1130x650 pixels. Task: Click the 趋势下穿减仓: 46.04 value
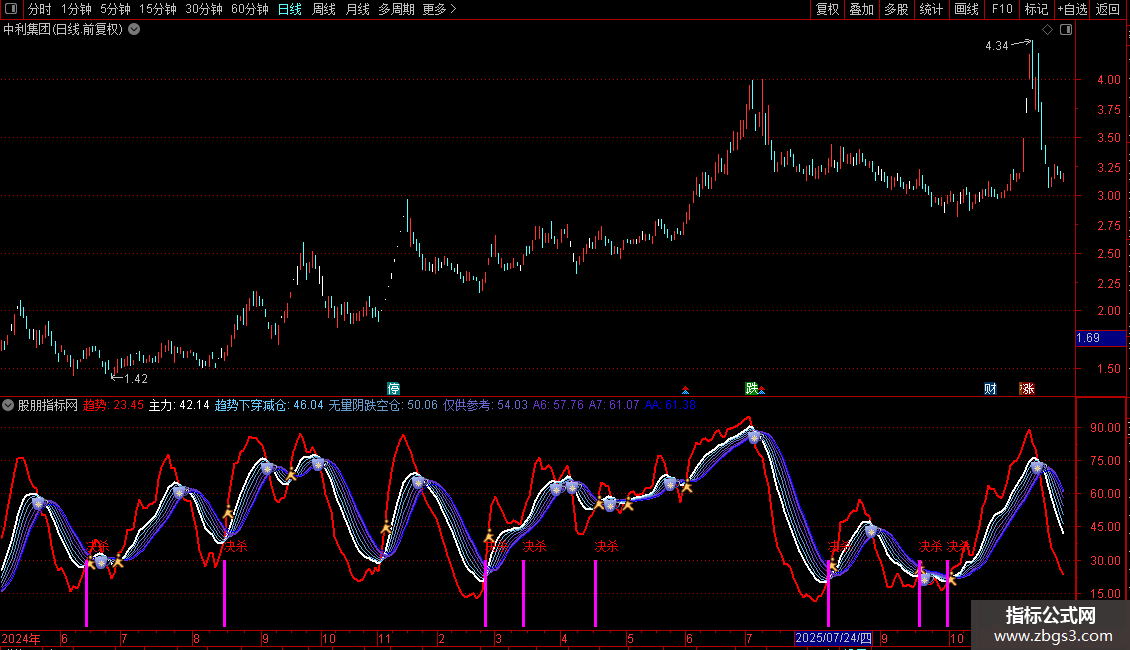coord(269,405)
